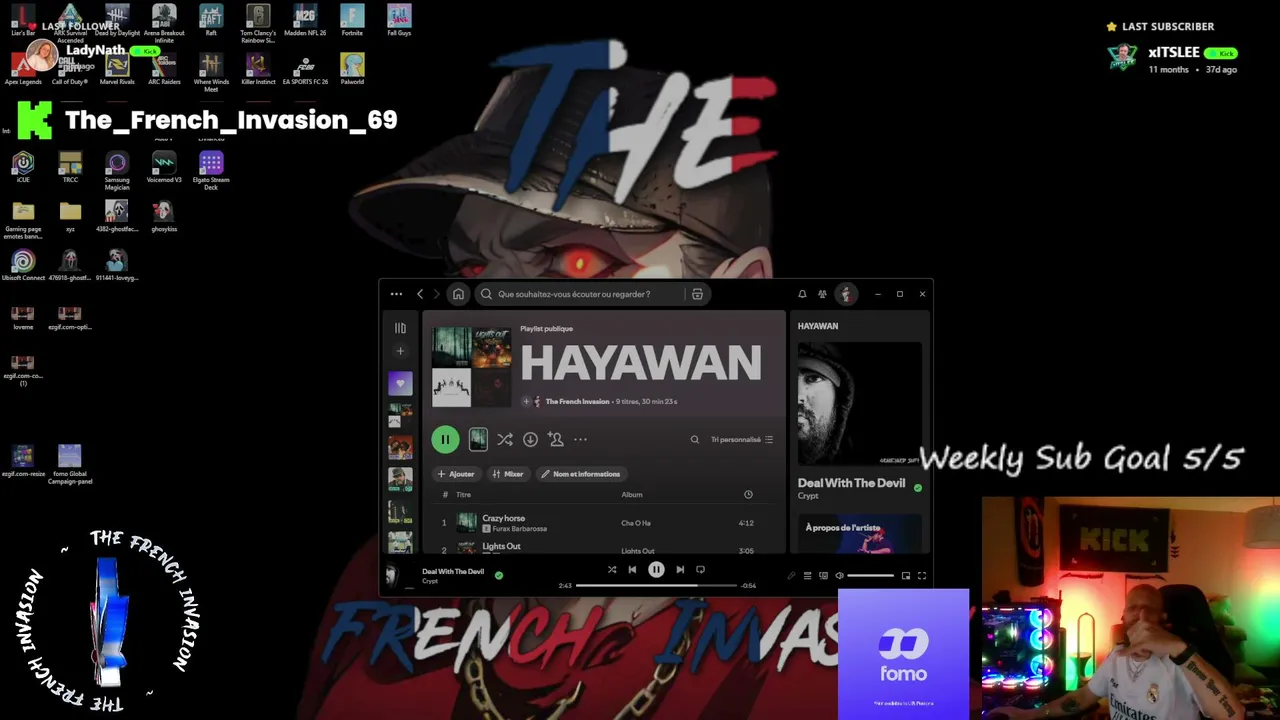Toggle smart shuffle for the playlist
Viewport: 1280px width, 720px height.
point(505,439)
